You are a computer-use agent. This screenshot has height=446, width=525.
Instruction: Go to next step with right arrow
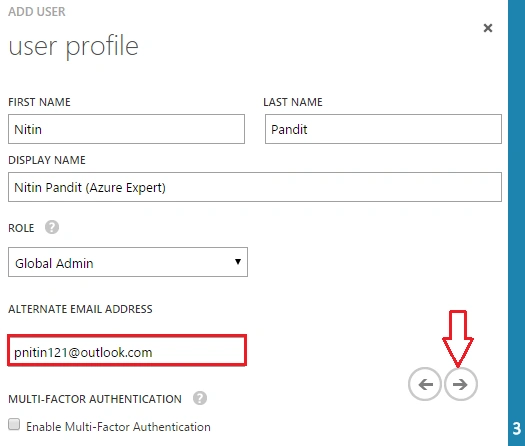coord(461,384)
